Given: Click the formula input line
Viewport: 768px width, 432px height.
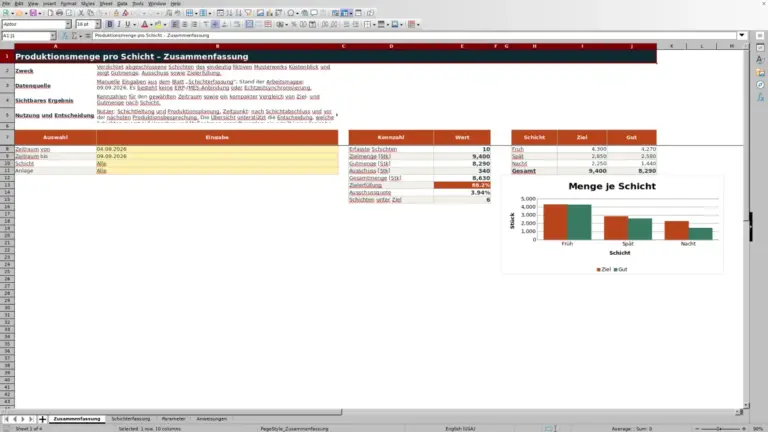Looking at the screenshot, I should pos(414,35).
